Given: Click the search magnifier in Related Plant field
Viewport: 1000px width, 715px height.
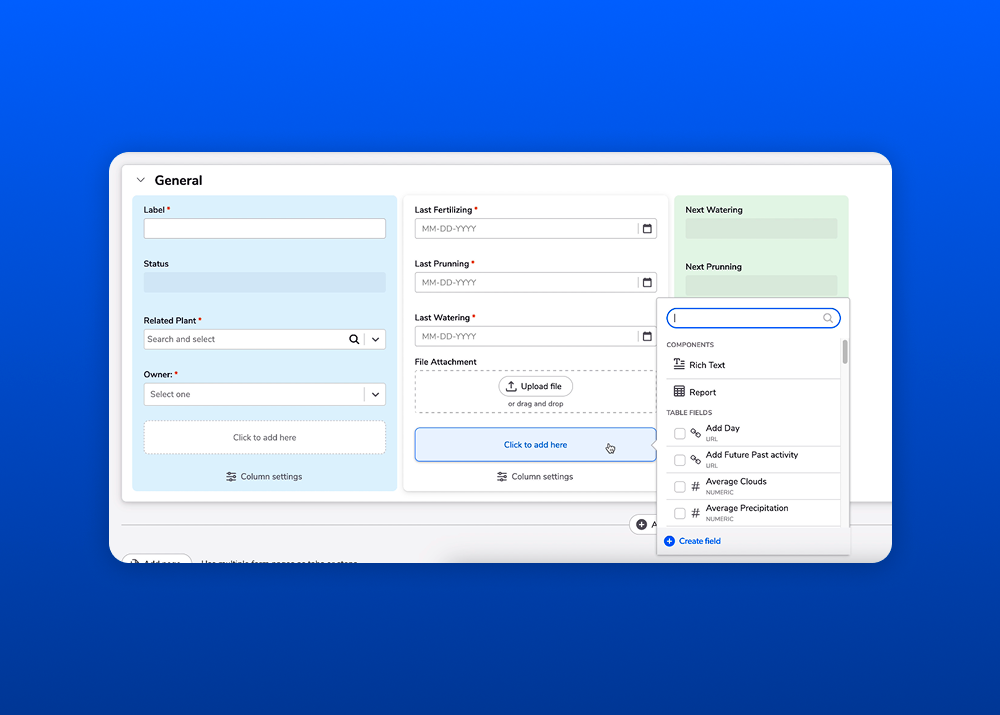Looking at the screenshot, I should [x=355, y=340].
